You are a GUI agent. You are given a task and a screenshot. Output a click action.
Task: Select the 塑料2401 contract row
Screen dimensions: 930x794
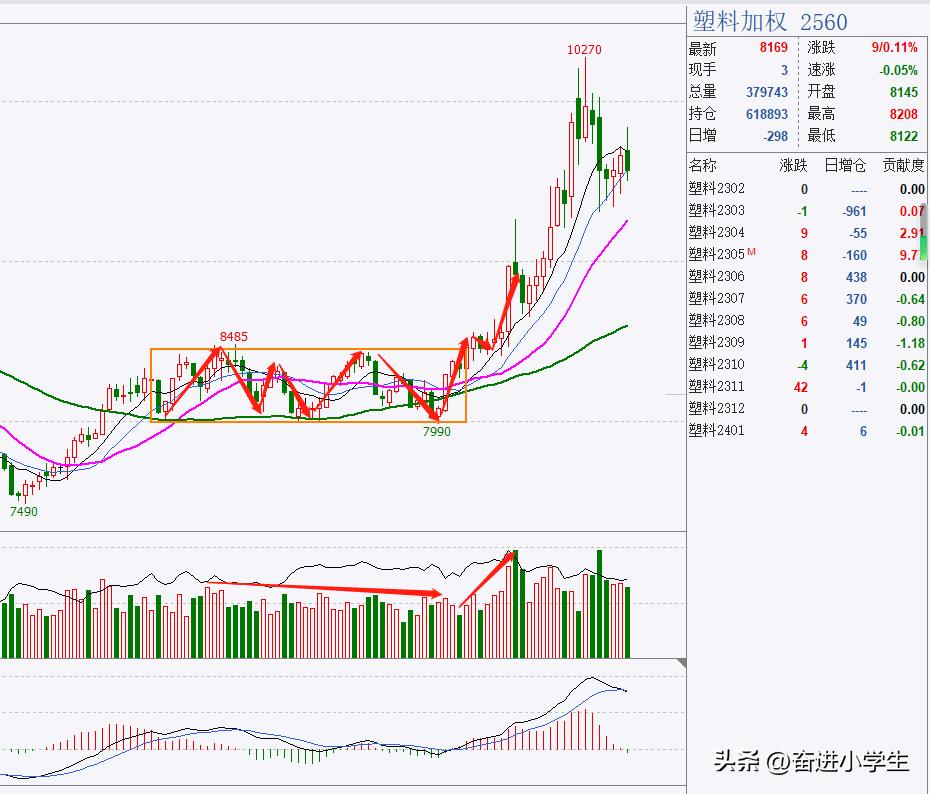(x=807, y=431)
